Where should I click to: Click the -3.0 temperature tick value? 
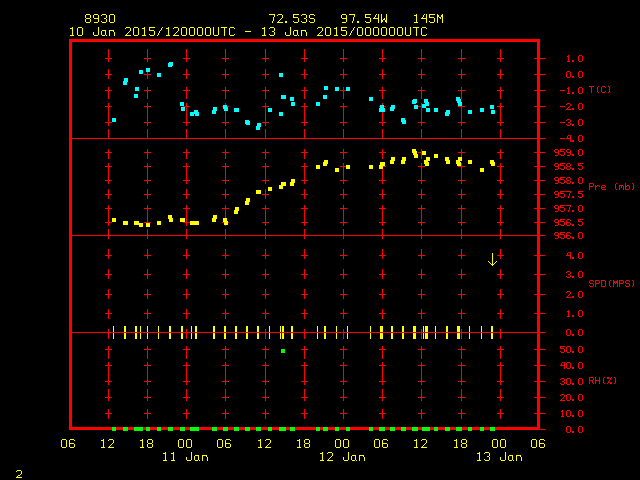[571, 122]
